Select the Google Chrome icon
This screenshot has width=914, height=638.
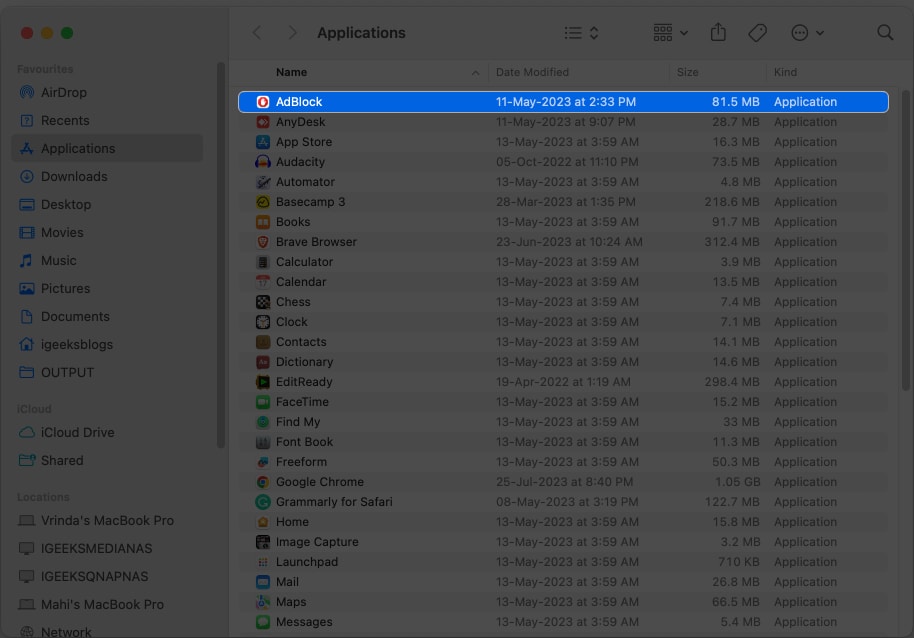(263, 482)
